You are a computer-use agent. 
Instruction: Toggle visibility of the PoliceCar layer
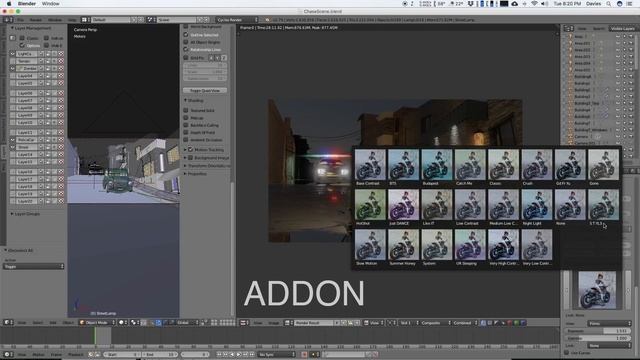pyautogui.click(x=12, y=140)
